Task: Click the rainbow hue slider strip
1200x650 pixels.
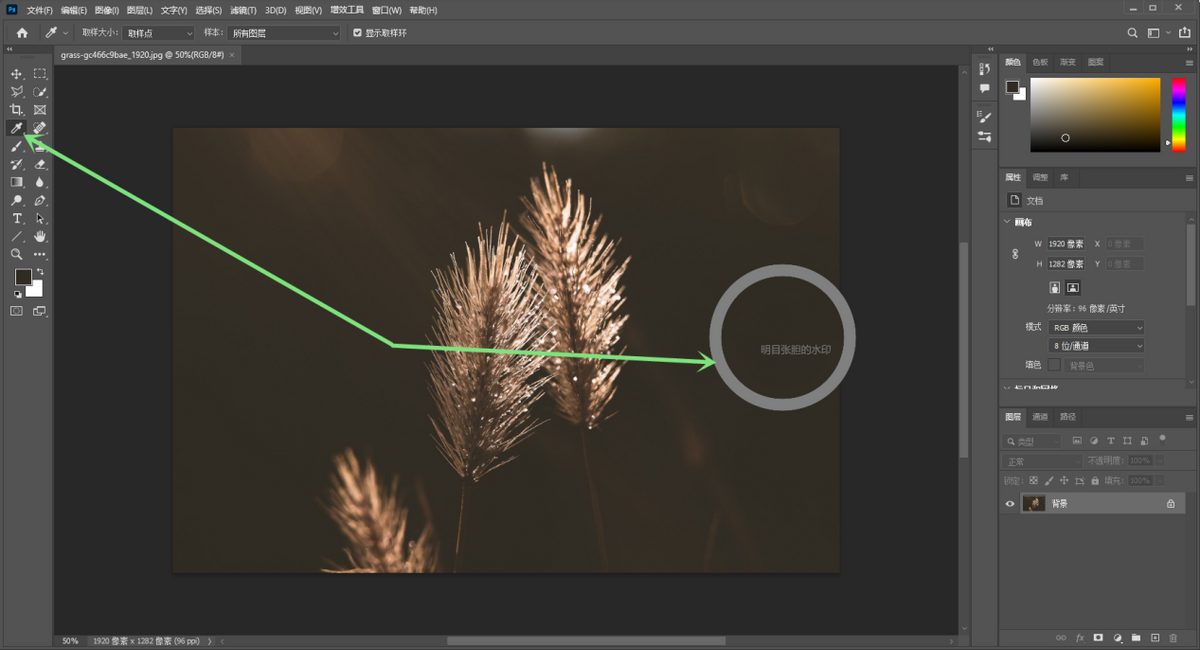Action: pos(1179,114)
